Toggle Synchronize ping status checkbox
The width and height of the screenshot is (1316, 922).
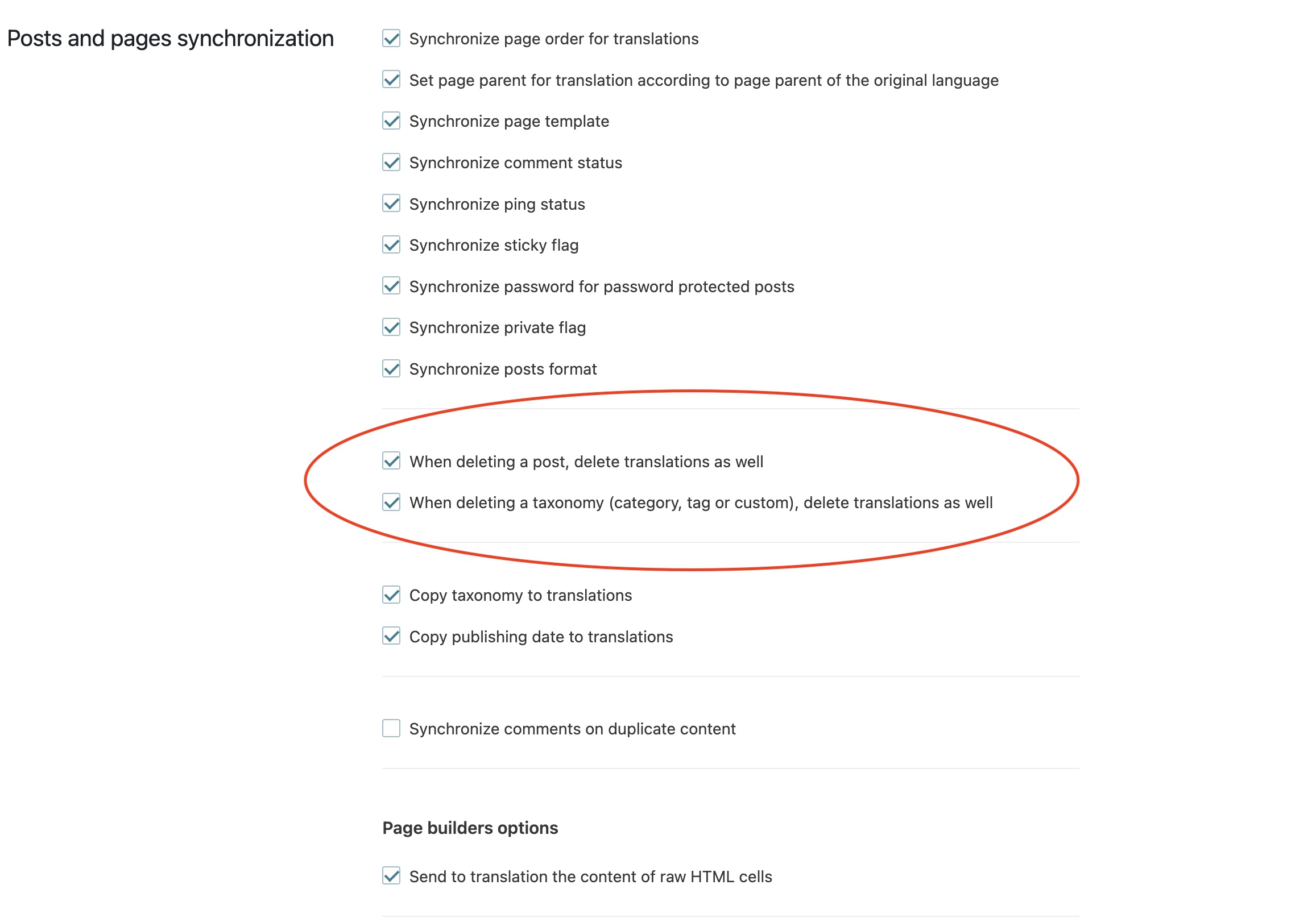click(x=391, y=203)
